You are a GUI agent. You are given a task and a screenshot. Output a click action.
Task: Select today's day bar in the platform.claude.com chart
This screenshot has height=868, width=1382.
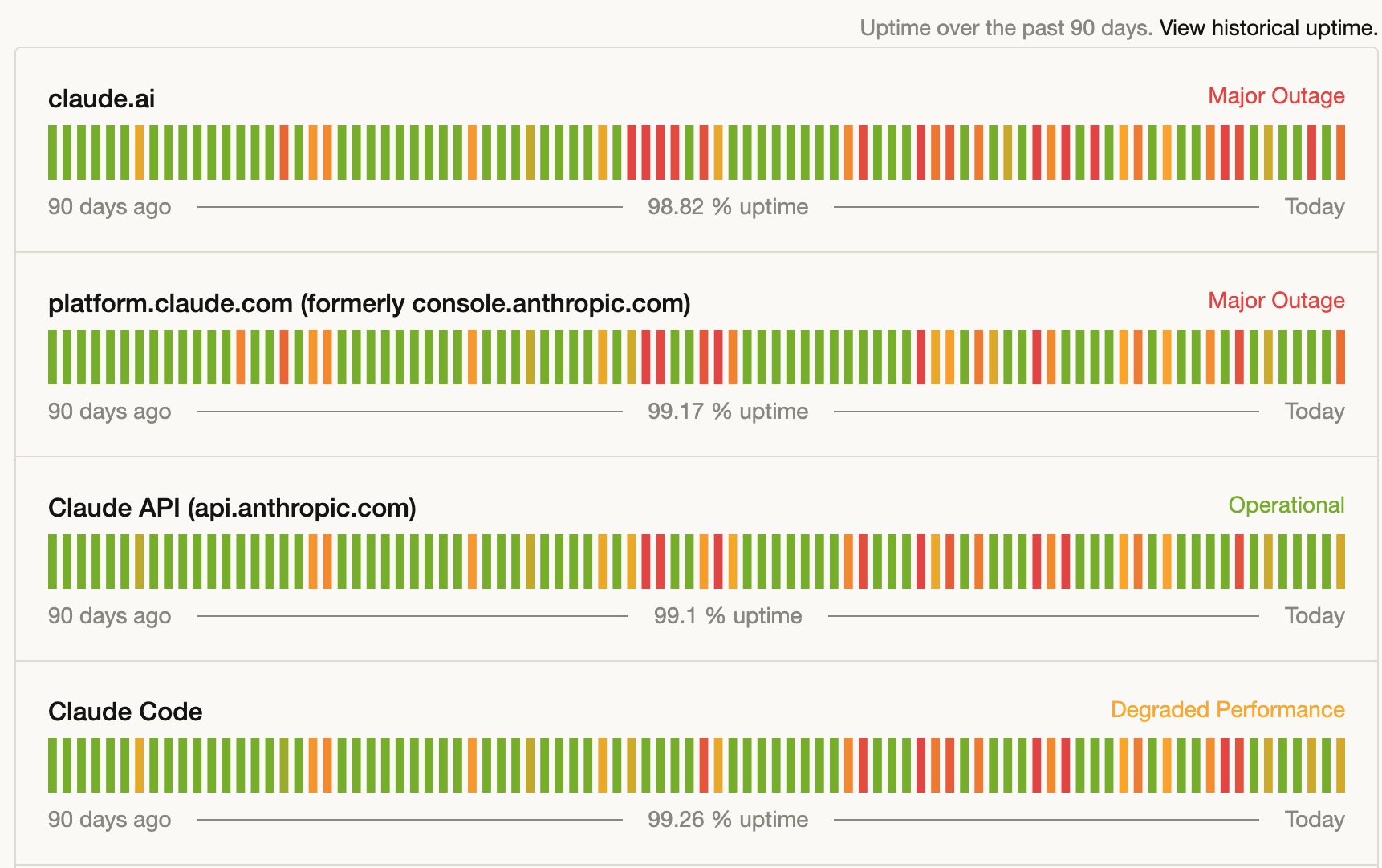[1340, 357]
